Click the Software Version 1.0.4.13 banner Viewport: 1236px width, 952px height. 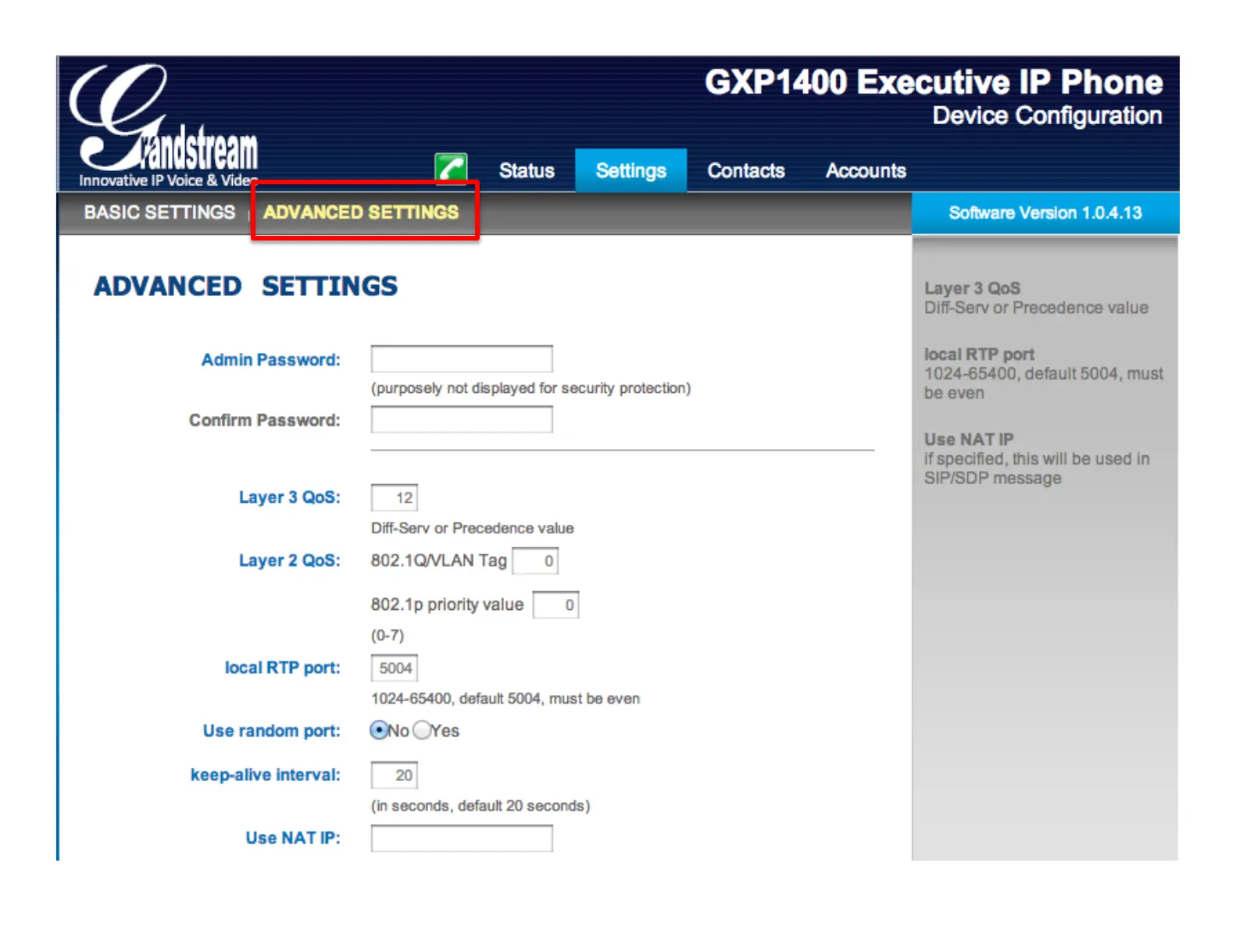(1045, 212)
